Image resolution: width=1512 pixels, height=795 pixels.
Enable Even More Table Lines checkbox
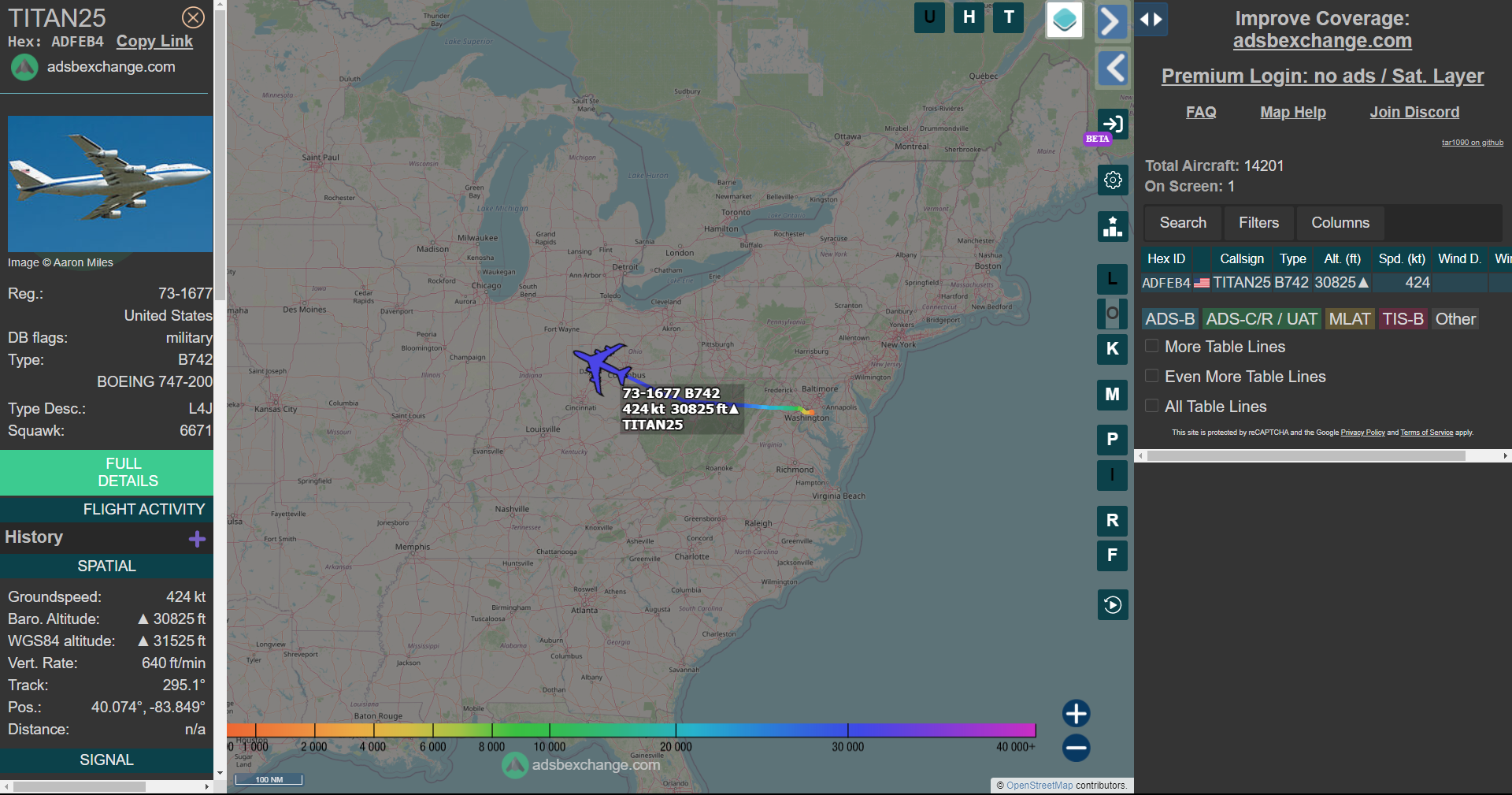coord(1151,376)
